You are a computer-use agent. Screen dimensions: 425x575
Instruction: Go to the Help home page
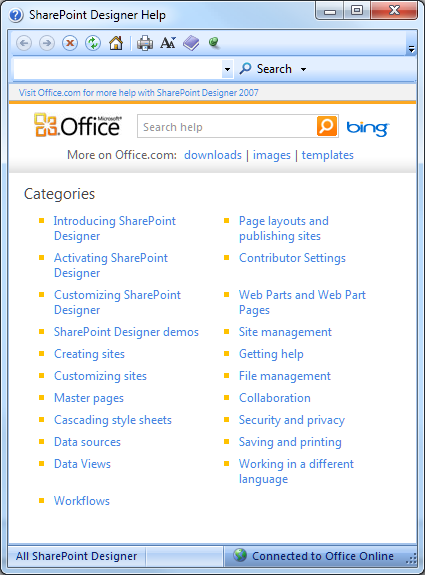116,43
